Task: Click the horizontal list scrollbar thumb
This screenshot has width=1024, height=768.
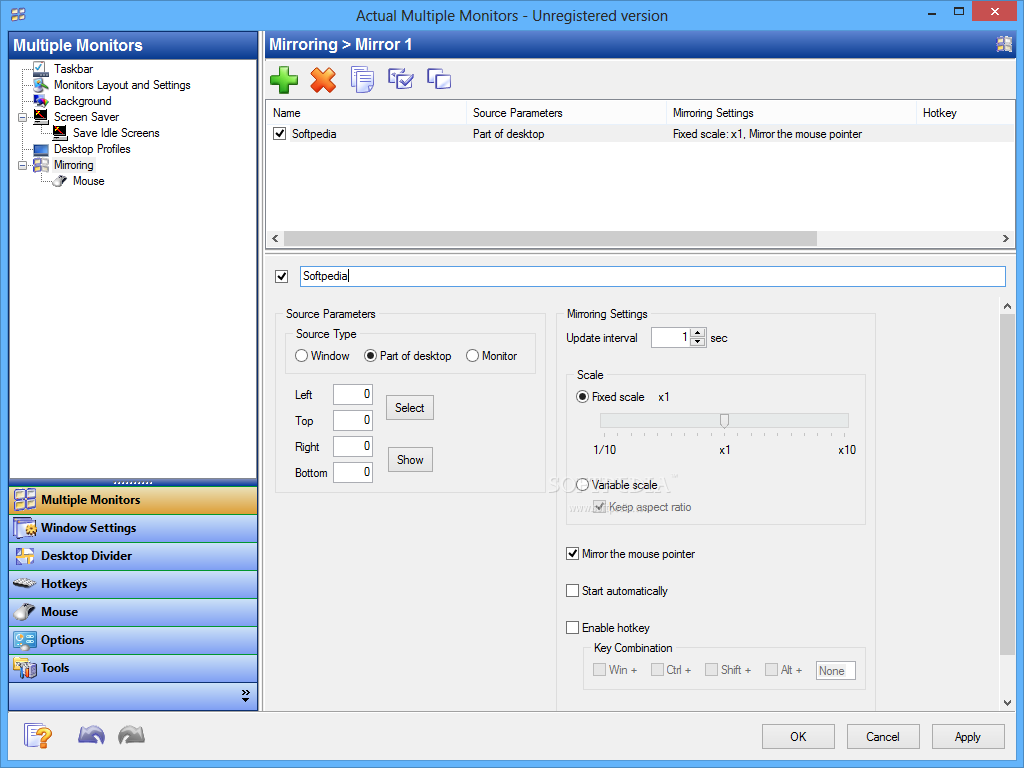Action: pos(550,238)
